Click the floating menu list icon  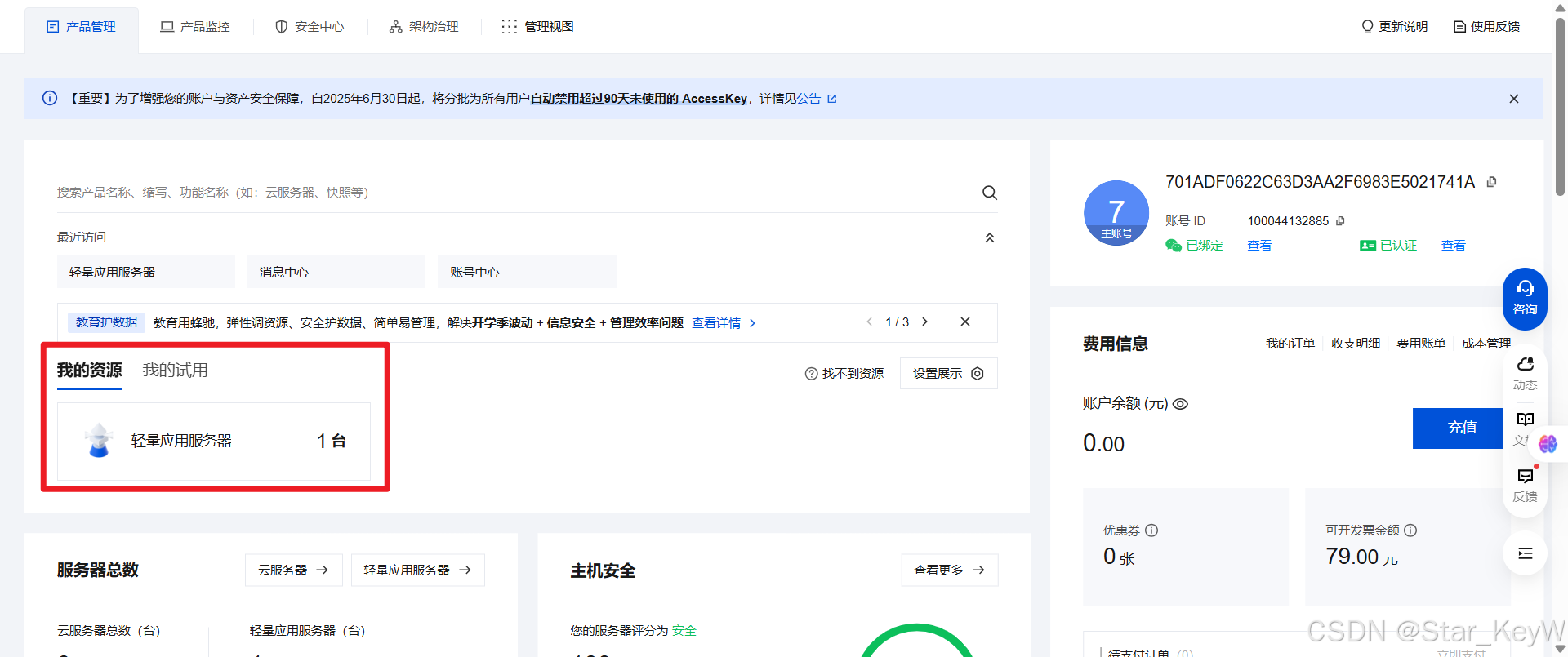tap(1526, 553)
